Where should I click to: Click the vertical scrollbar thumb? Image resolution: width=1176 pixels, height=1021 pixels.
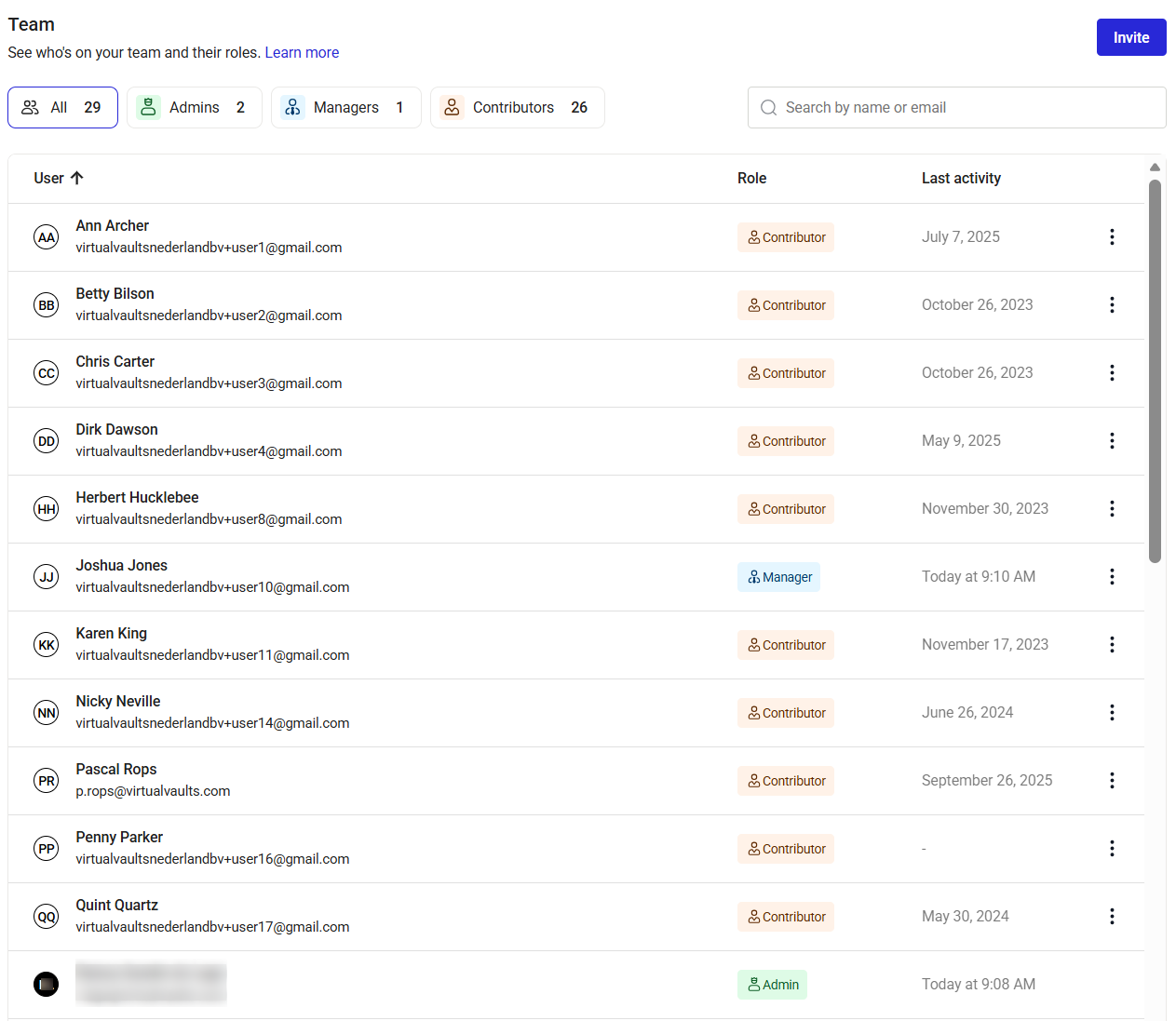1155,371
